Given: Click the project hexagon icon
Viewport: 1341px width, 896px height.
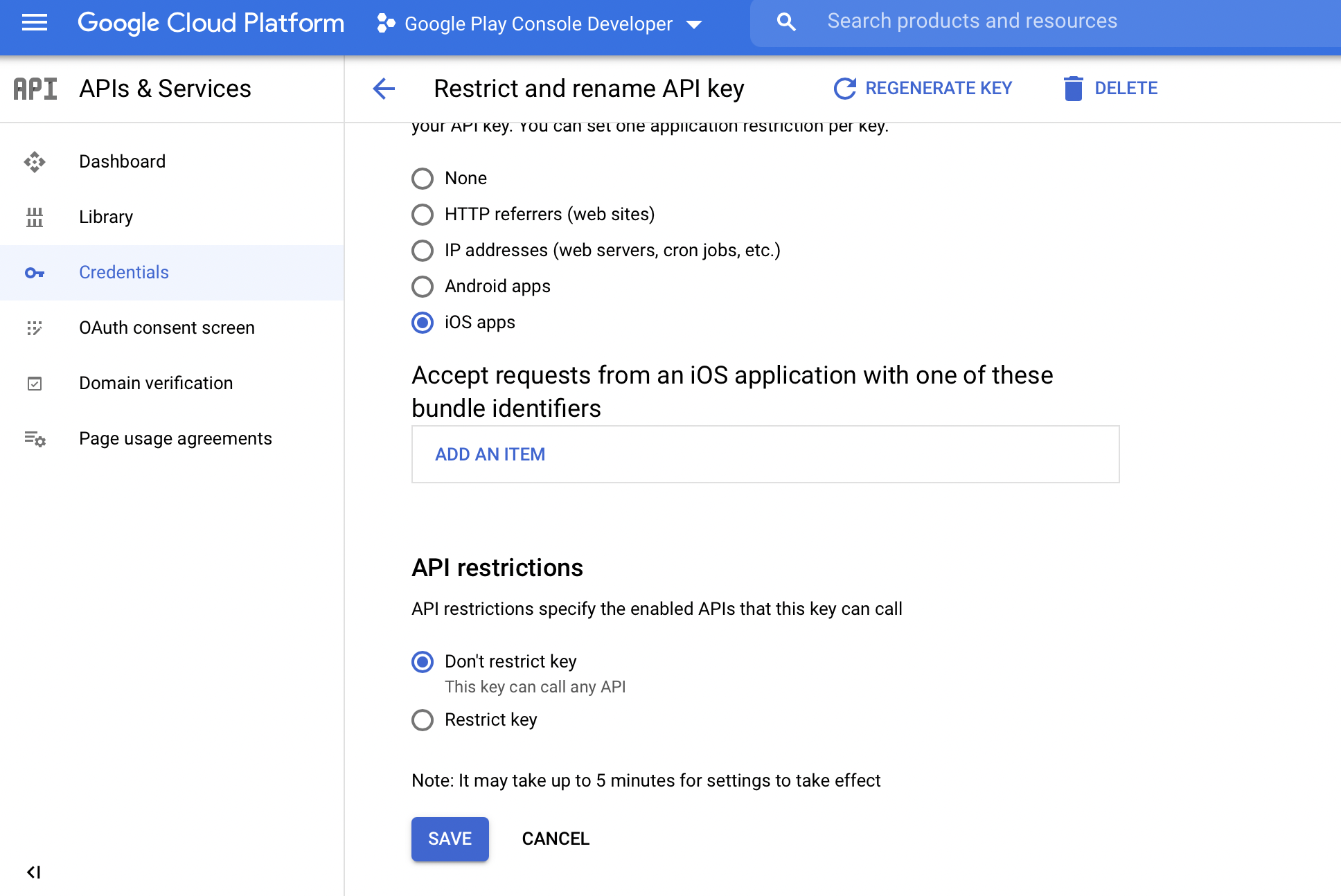Looking at the screenshot, I should pyautogui.click(x=386, y=24).
